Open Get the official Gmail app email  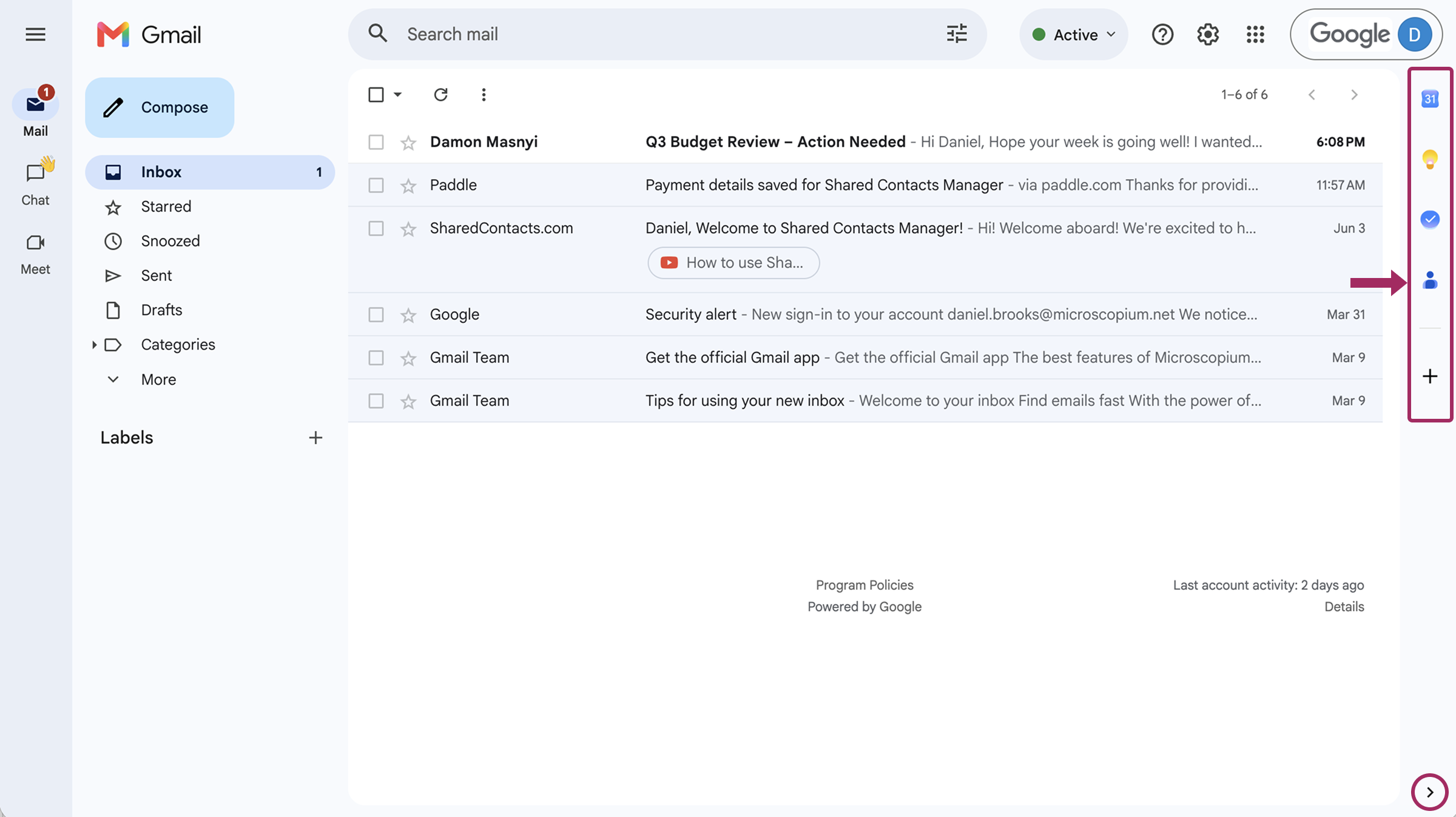[x=865, y=358]
